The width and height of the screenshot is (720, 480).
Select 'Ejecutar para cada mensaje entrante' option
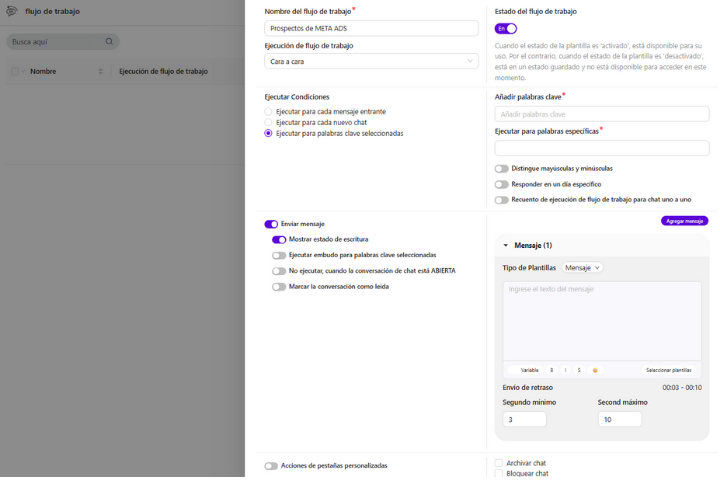click(x=269, y=111)
